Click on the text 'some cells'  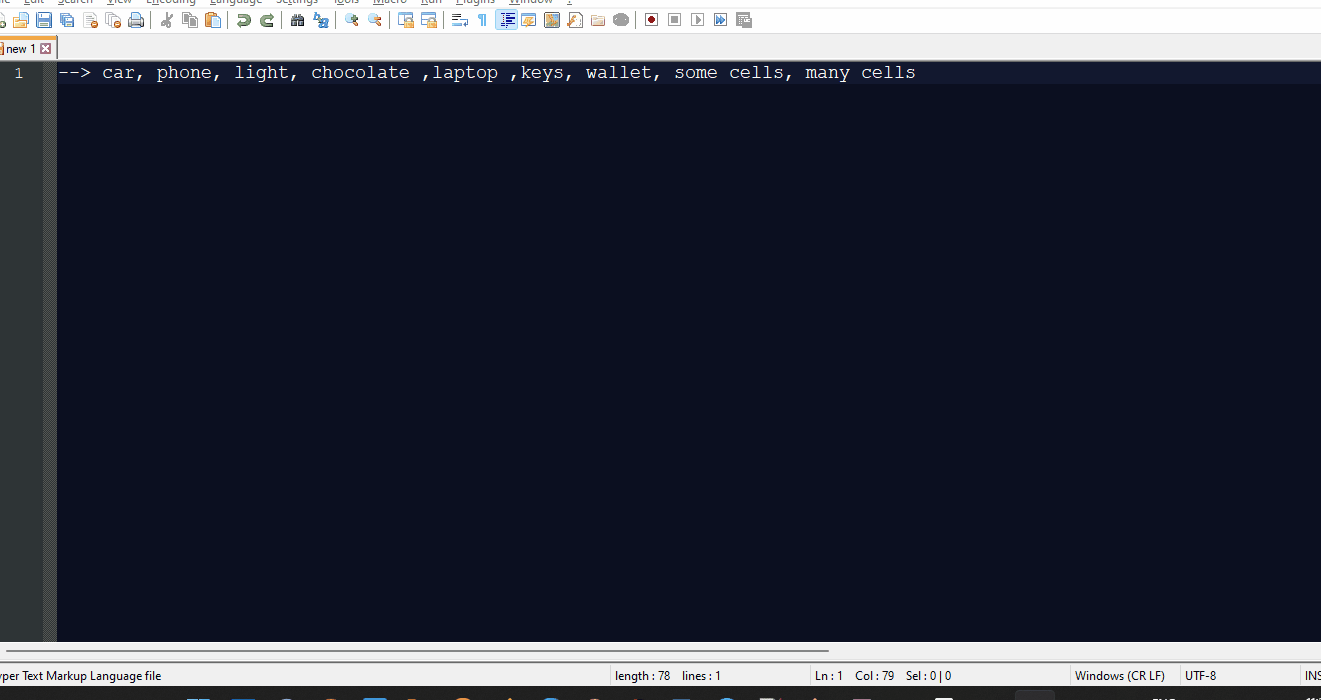coord(729,73)
